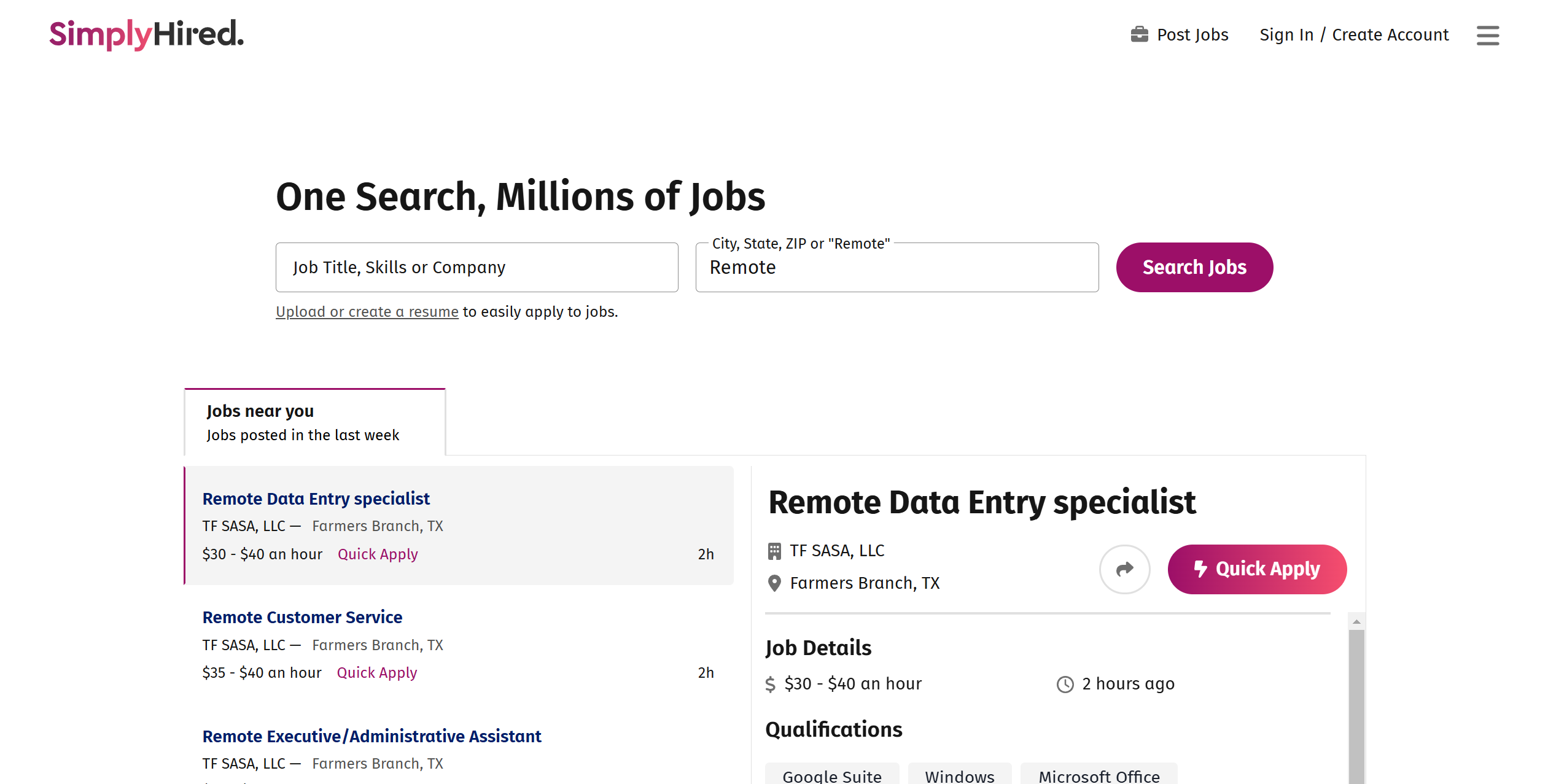Click the building icon beside TF SASA, LLC
The image size is (1548, 784).
[x=774, y=551]
